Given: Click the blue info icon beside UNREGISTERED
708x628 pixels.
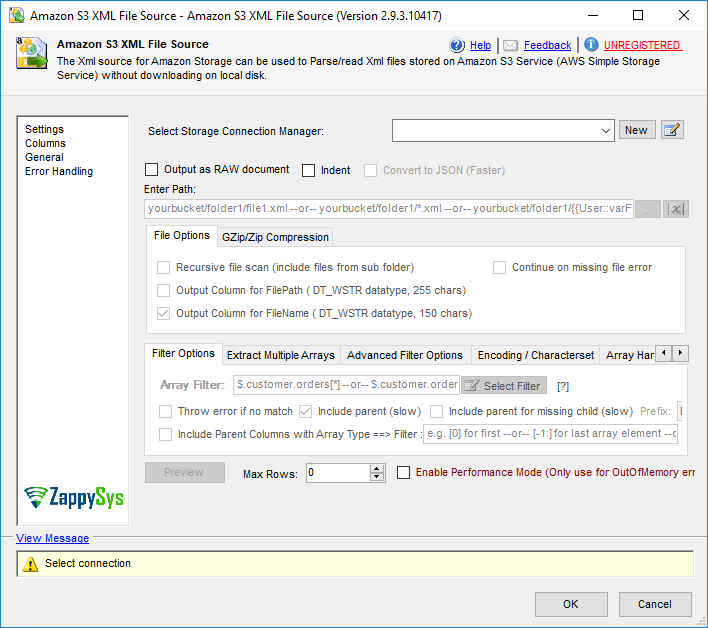Looking at the screenshot, I should [591, 44].
